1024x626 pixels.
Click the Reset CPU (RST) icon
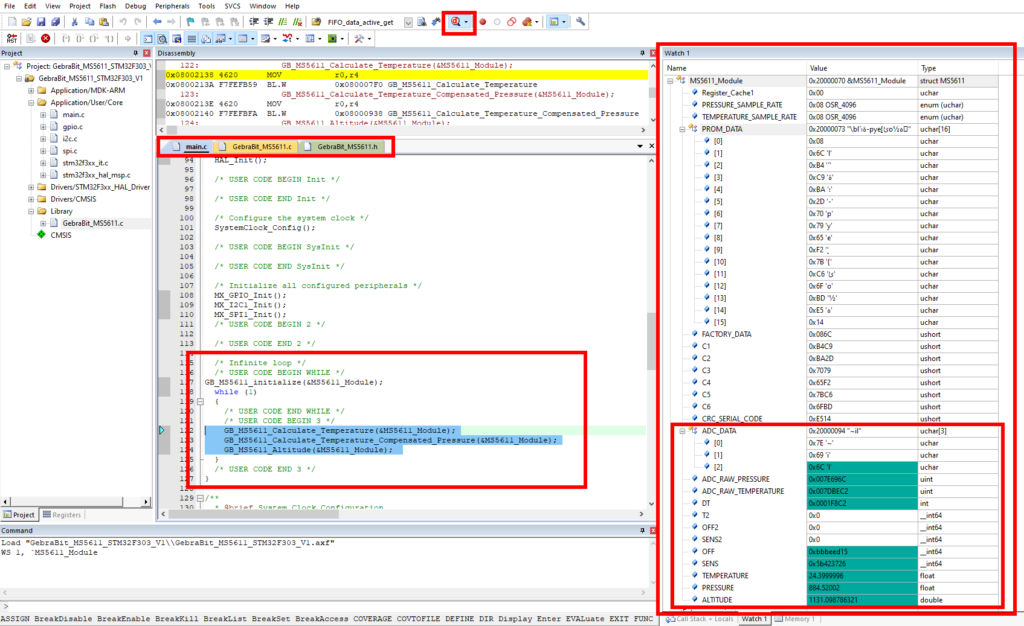coord(12,39)
